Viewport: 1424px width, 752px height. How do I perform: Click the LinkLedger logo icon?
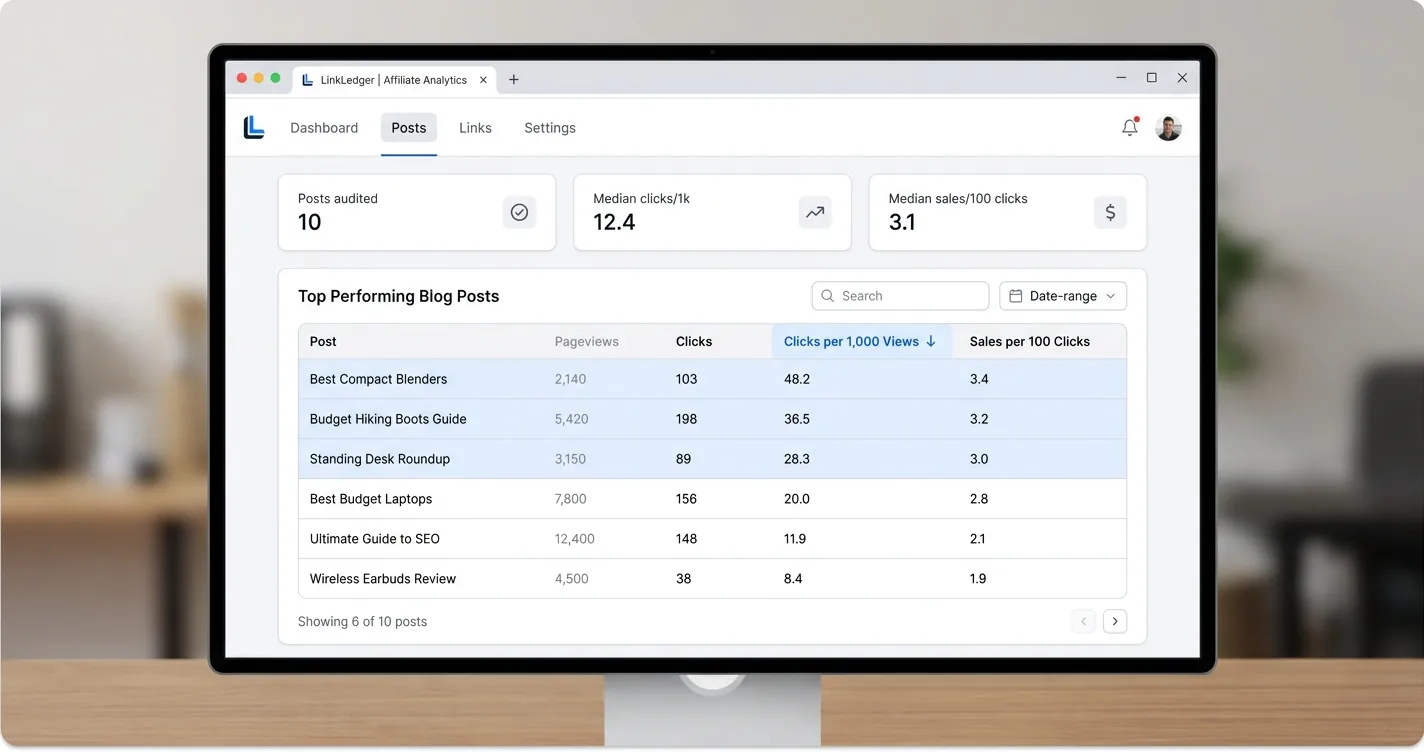(x=254, y=127)
